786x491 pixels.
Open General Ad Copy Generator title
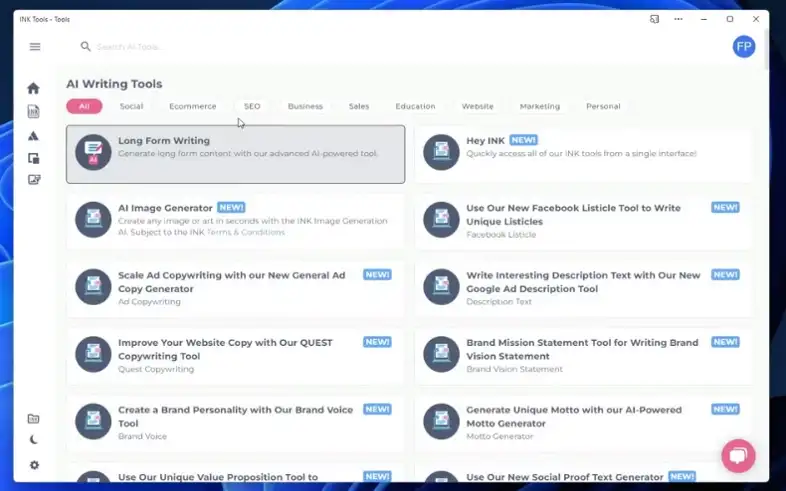click(232, 282)
